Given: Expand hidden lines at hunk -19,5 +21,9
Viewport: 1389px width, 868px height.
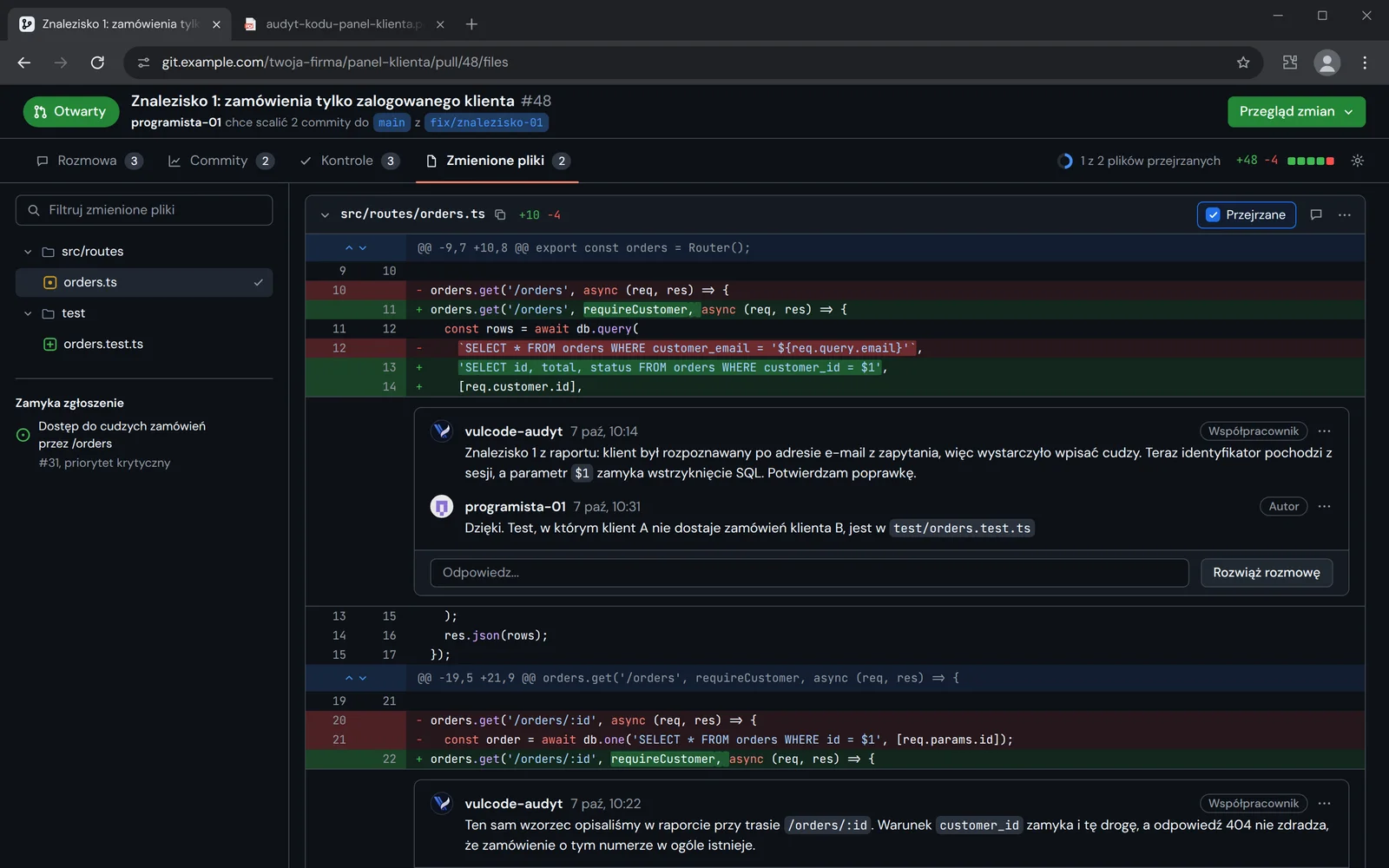Looking at the screenshot, I should (x=356, y=678).
